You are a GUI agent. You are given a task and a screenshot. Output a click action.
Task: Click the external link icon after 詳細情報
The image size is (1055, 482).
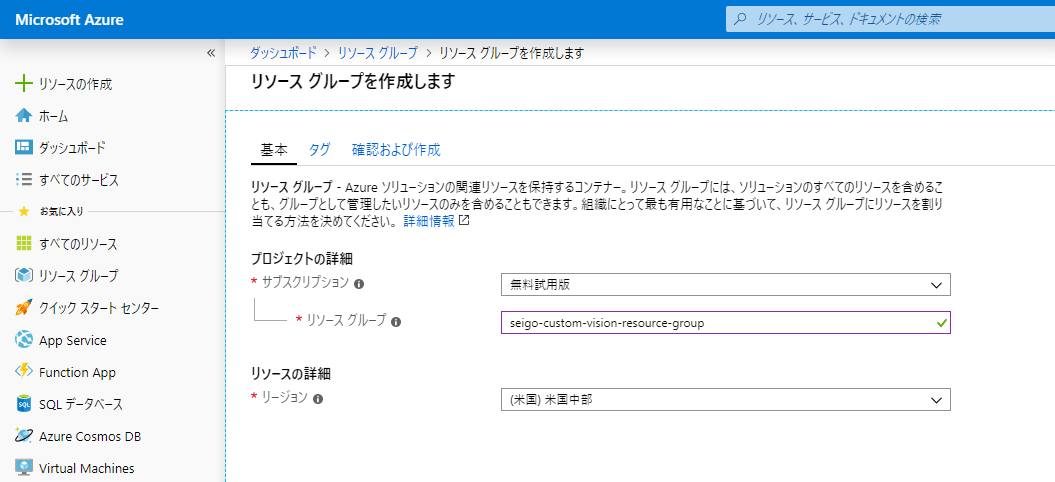[x=463, y=220]
